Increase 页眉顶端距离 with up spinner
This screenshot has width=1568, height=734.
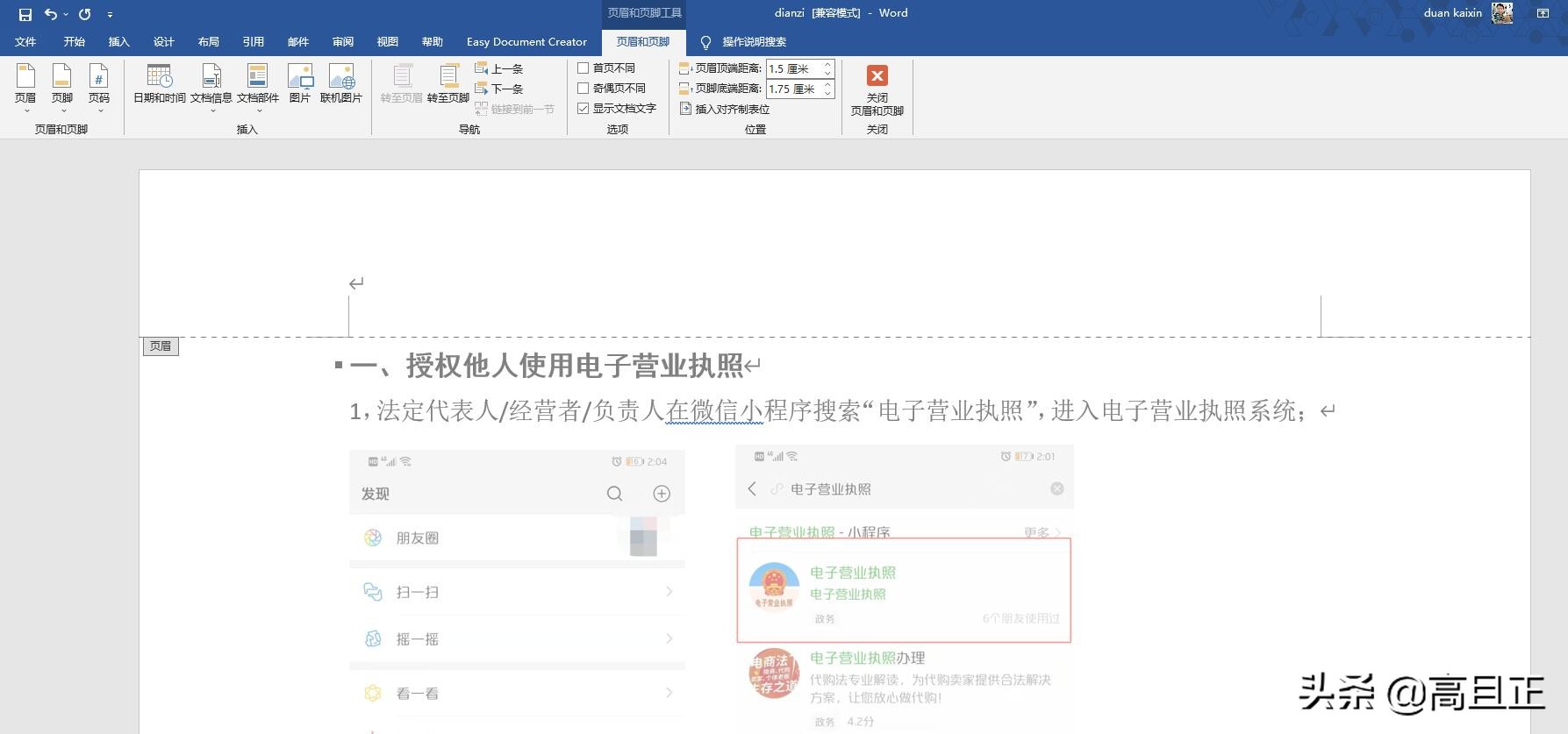pos(827,64)
